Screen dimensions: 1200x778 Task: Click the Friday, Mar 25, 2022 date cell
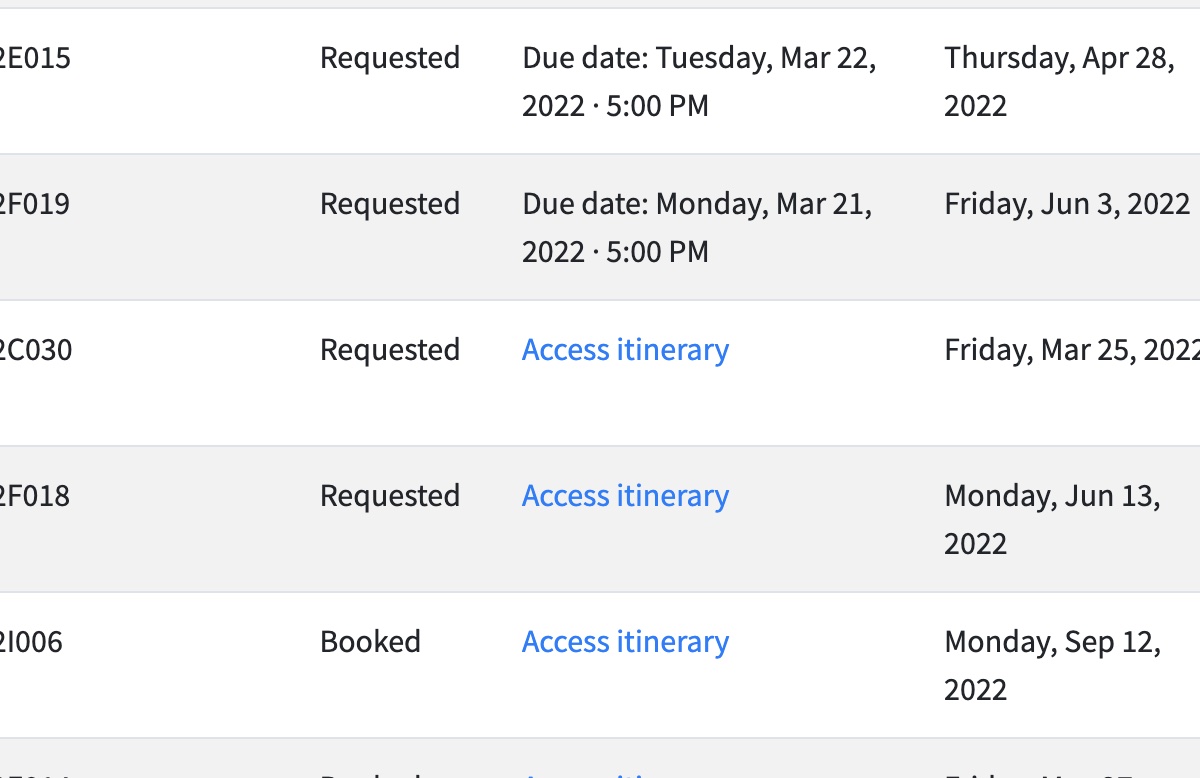click(1070, 350)
